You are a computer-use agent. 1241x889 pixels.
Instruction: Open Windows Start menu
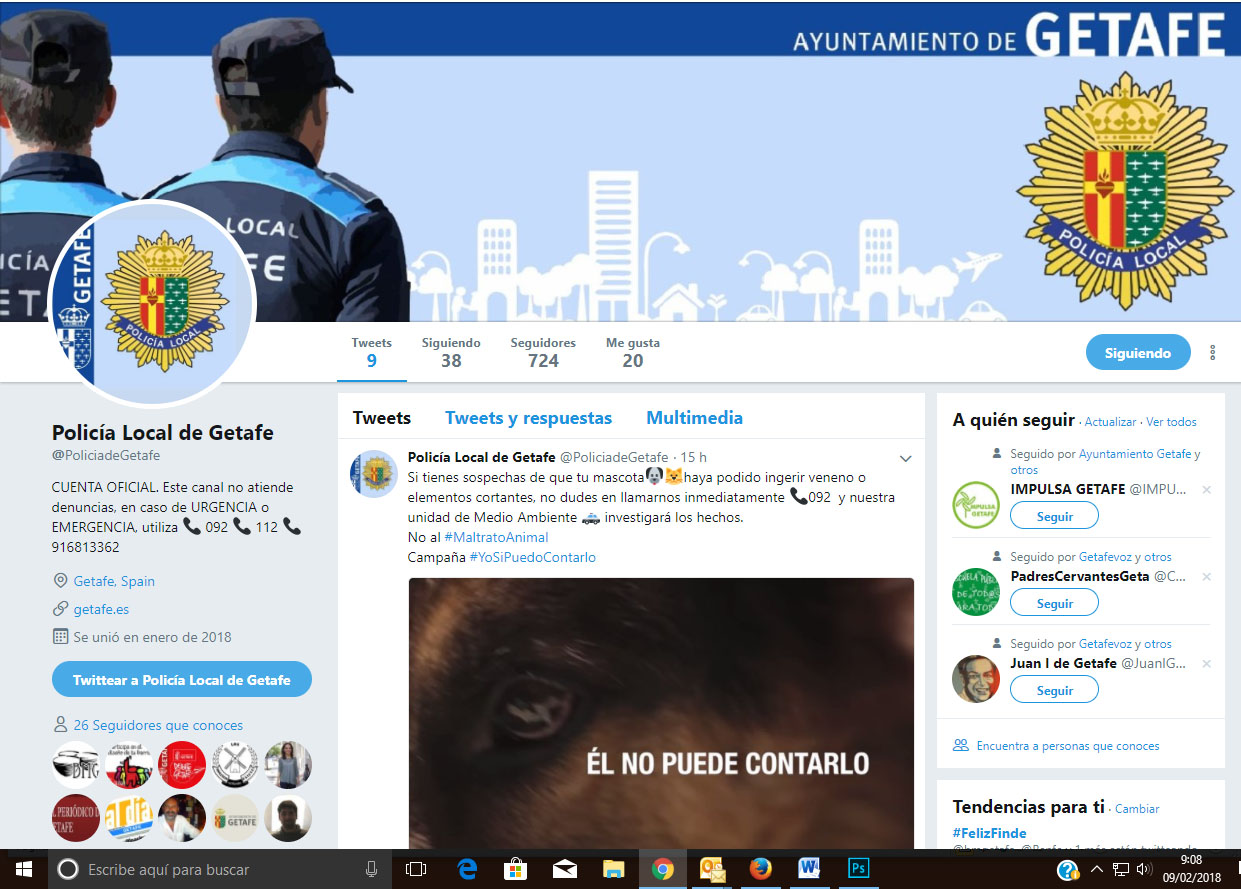(23, 869)
